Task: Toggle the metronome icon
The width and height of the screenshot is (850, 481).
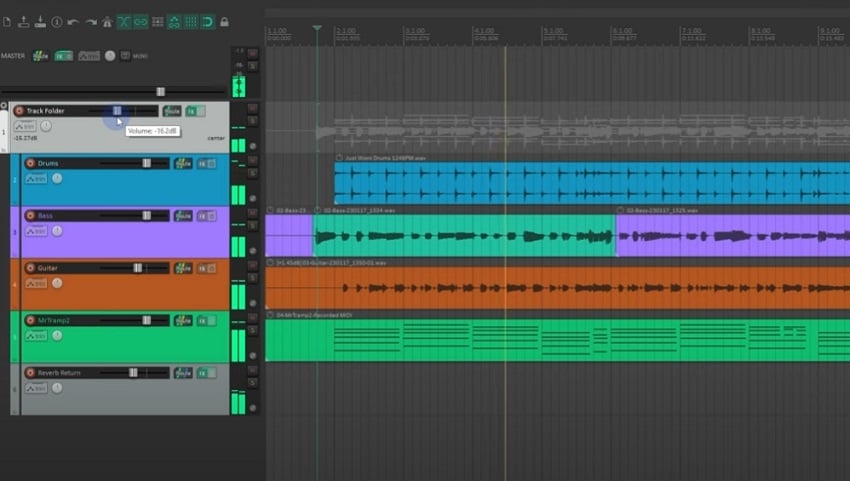Action: pos(107,22)
